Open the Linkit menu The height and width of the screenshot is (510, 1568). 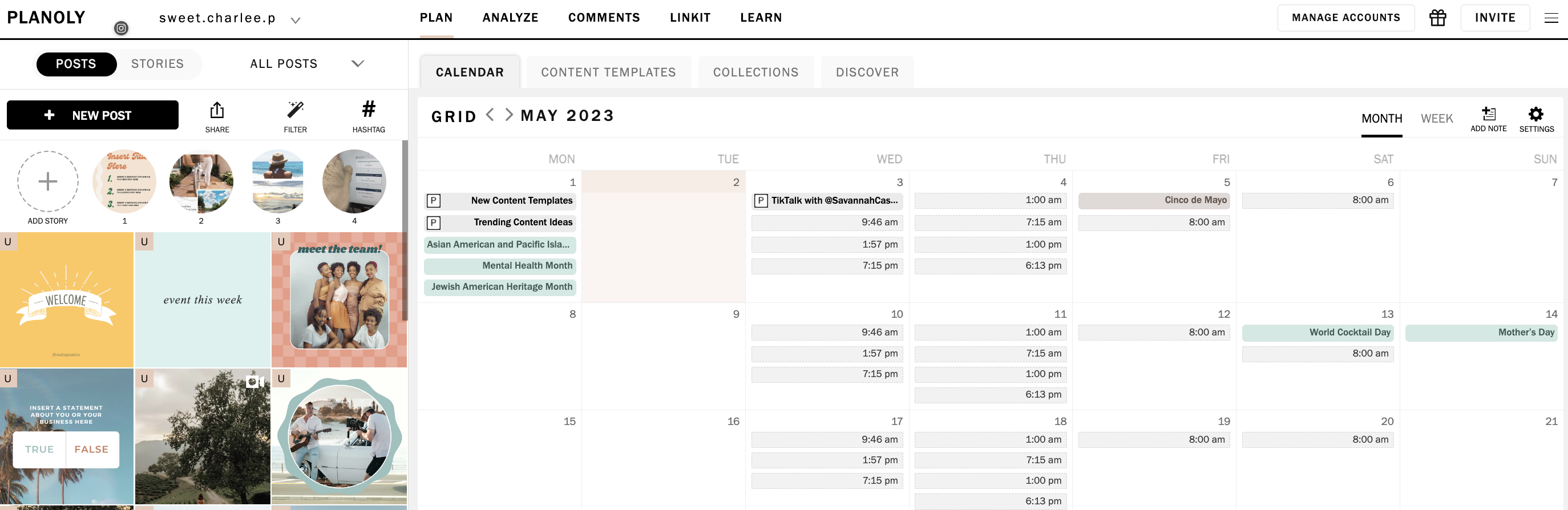coord(690,18)
